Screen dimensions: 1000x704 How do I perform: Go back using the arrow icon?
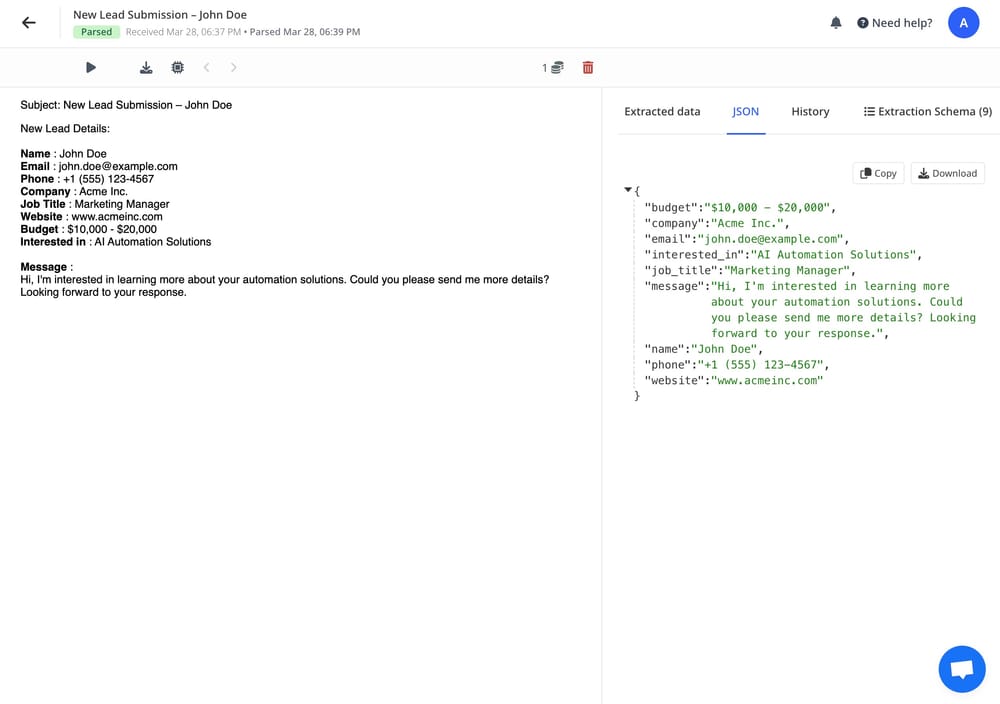tap(28, 22)
